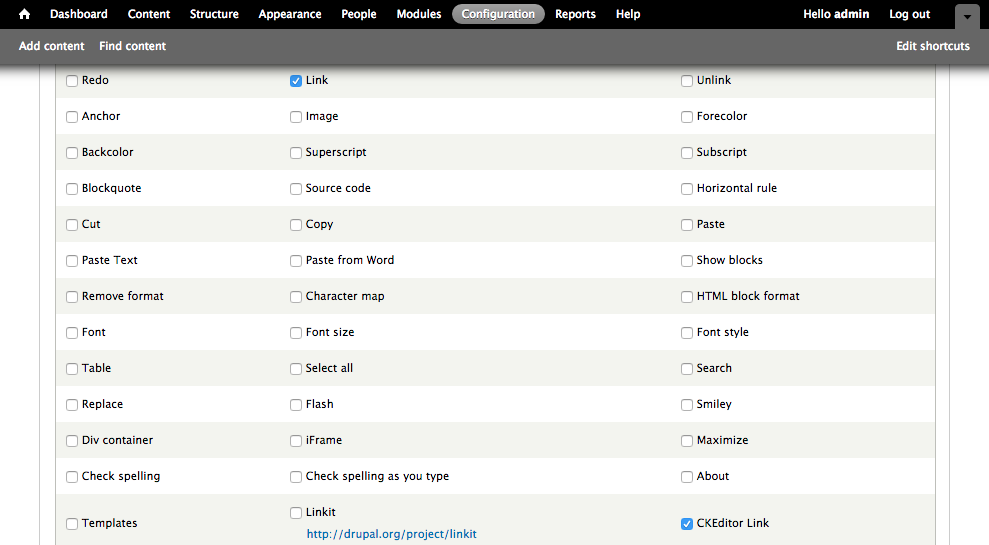This screenshot has width=989, height=545.
Task: Enable the Blockquote checkbox
Action: pos(72,189)
